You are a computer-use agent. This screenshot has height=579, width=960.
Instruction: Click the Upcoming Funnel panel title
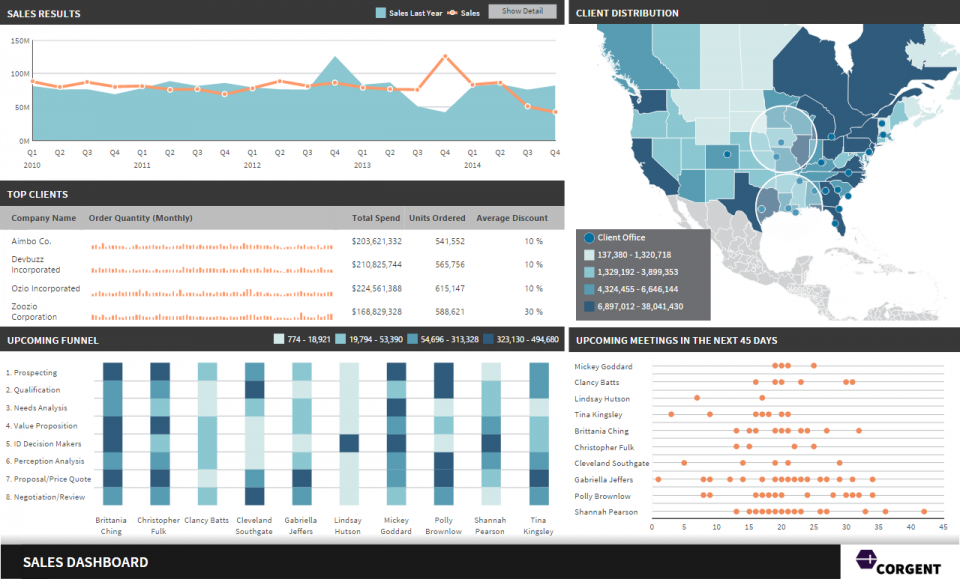click(x=53, y=340)
